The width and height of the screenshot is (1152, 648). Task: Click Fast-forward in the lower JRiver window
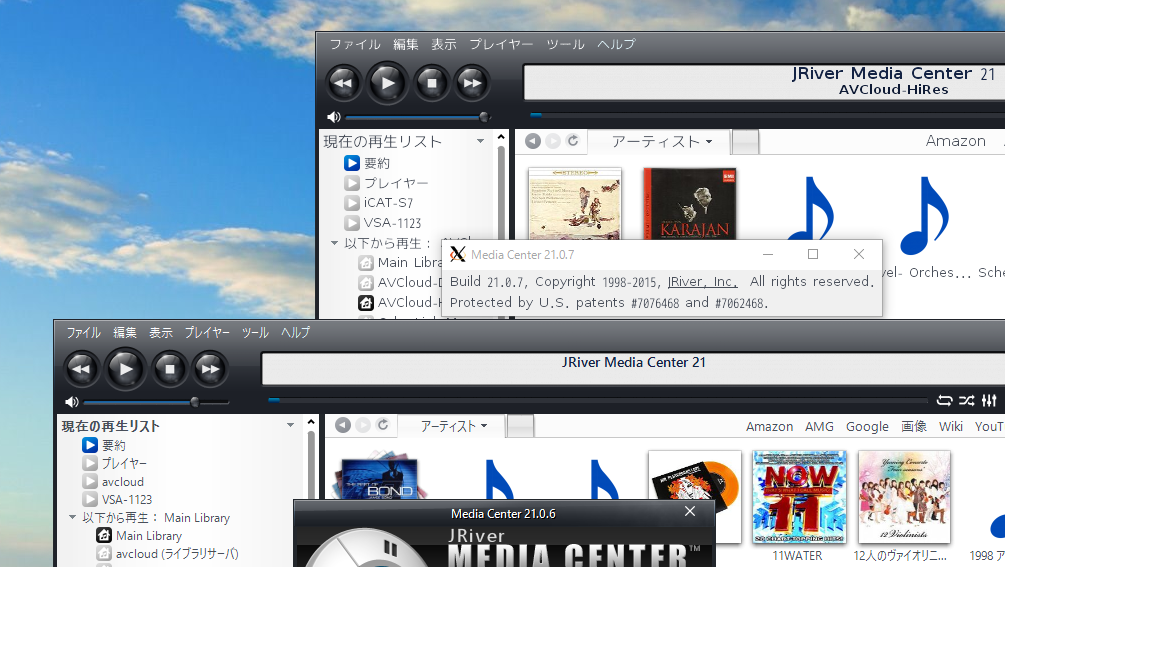(210, 369)
